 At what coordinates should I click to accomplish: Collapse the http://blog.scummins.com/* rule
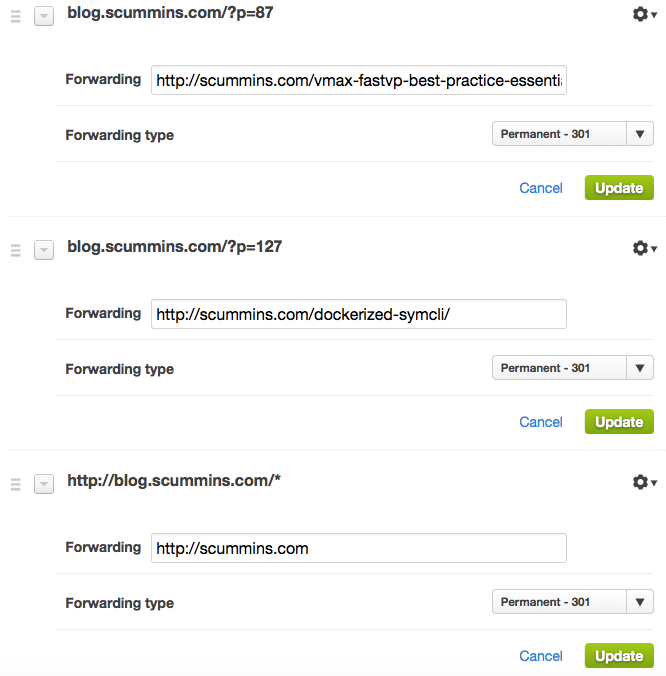pos(44,484)
